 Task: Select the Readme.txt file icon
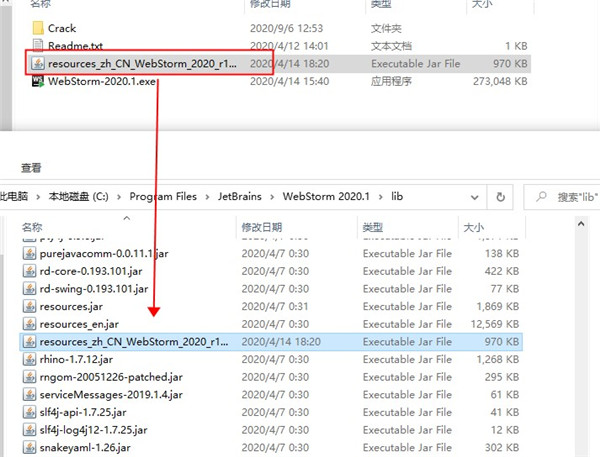(x=37, y=46)
